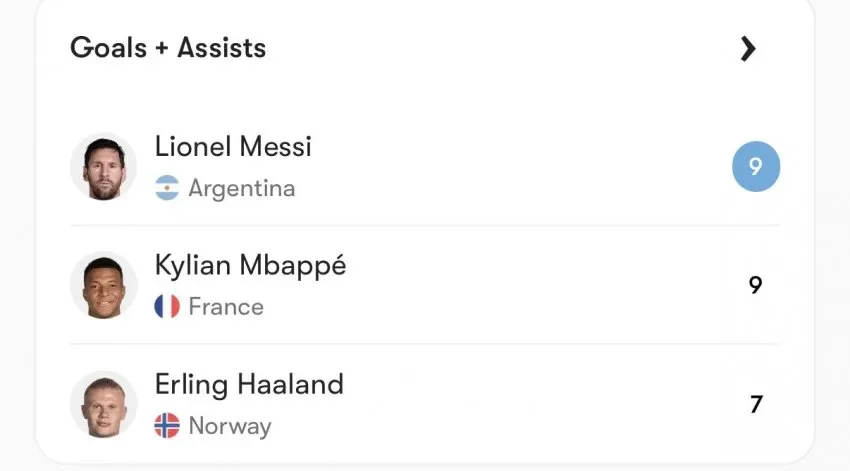Screen dimensions: 850x471
Task: Select the blue 9 badge for Messi
Action: point(756,166)
